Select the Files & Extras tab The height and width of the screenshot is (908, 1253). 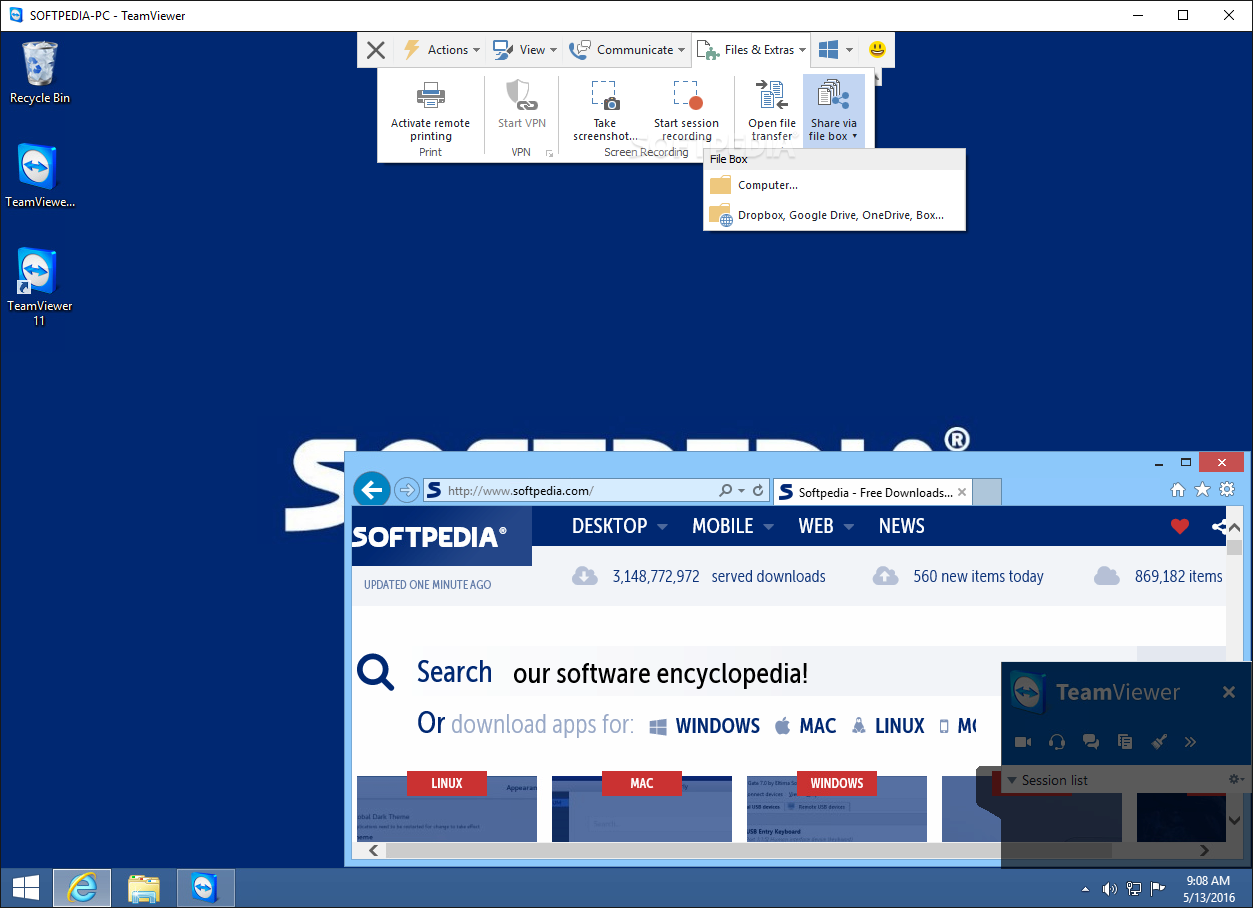click(x=751, y=50)
